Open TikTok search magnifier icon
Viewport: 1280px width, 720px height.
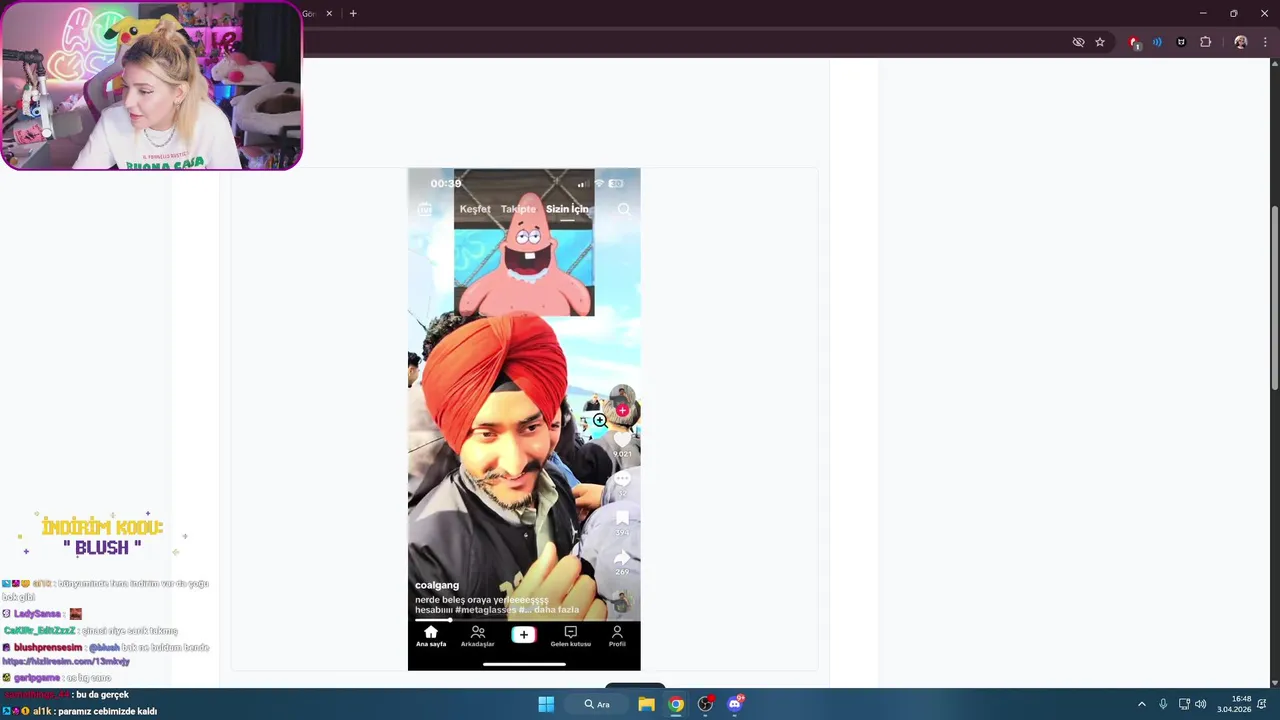point(624,209)
